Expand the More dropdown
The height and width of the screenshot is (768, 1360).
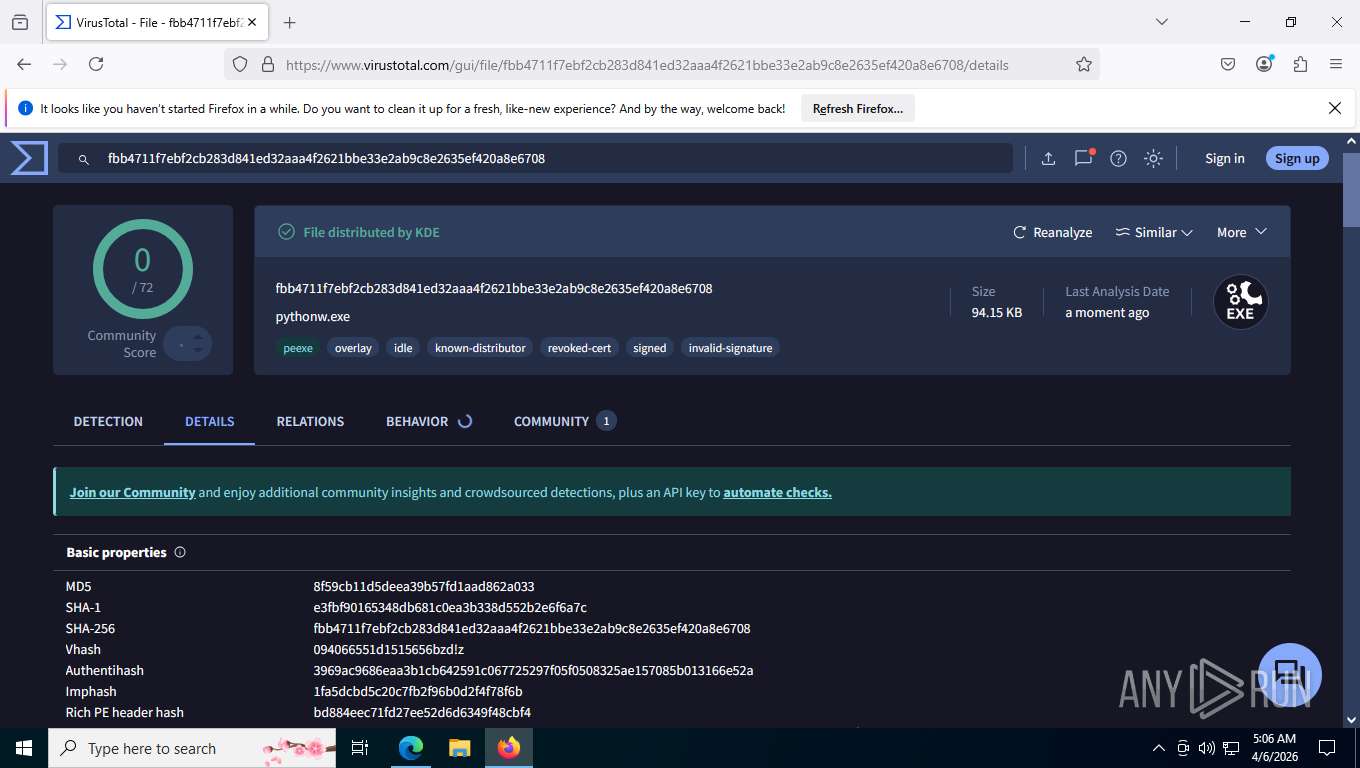1242,232
